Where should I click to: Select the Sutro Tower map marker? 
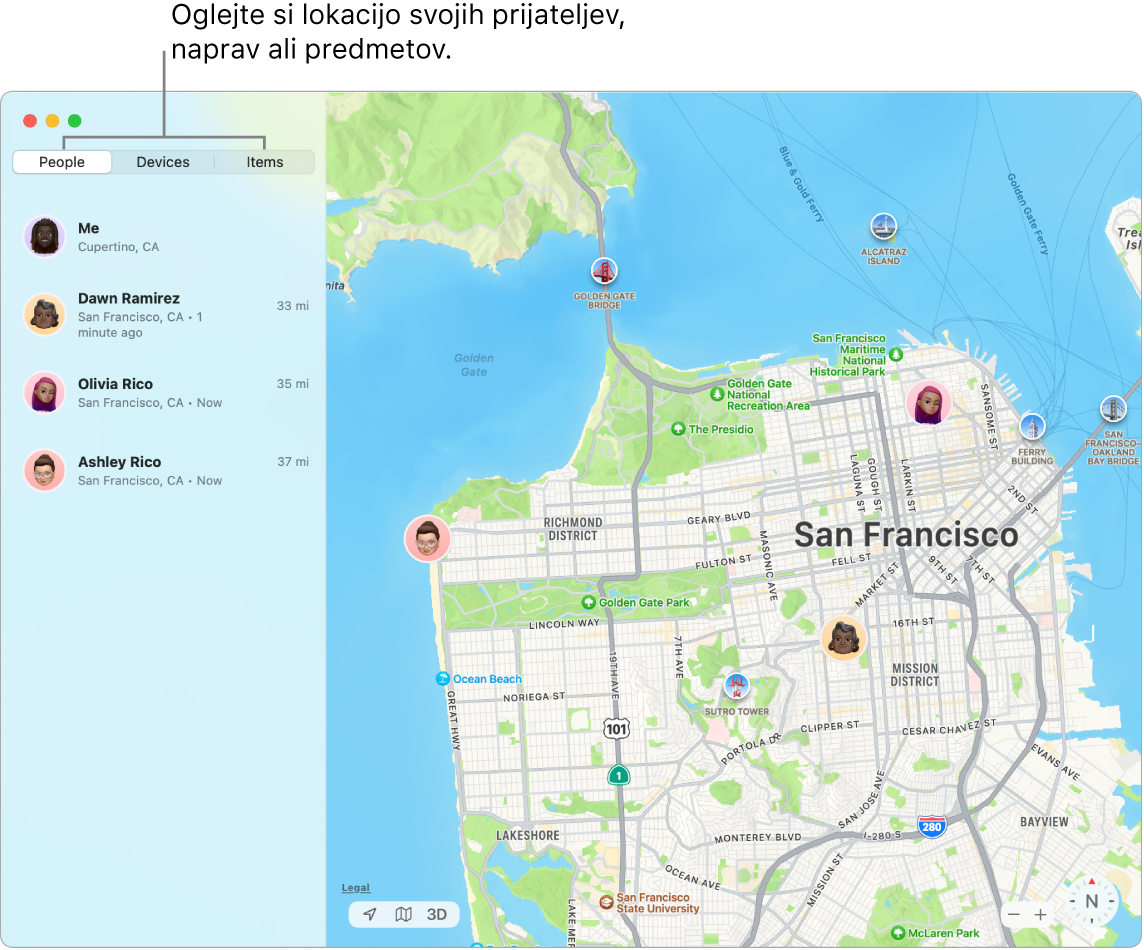click(736, 685)
